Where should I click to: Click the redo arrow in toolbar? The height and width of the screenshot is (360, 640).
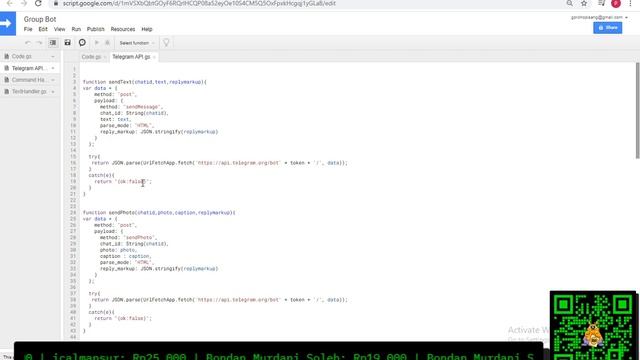coord(39,43)
